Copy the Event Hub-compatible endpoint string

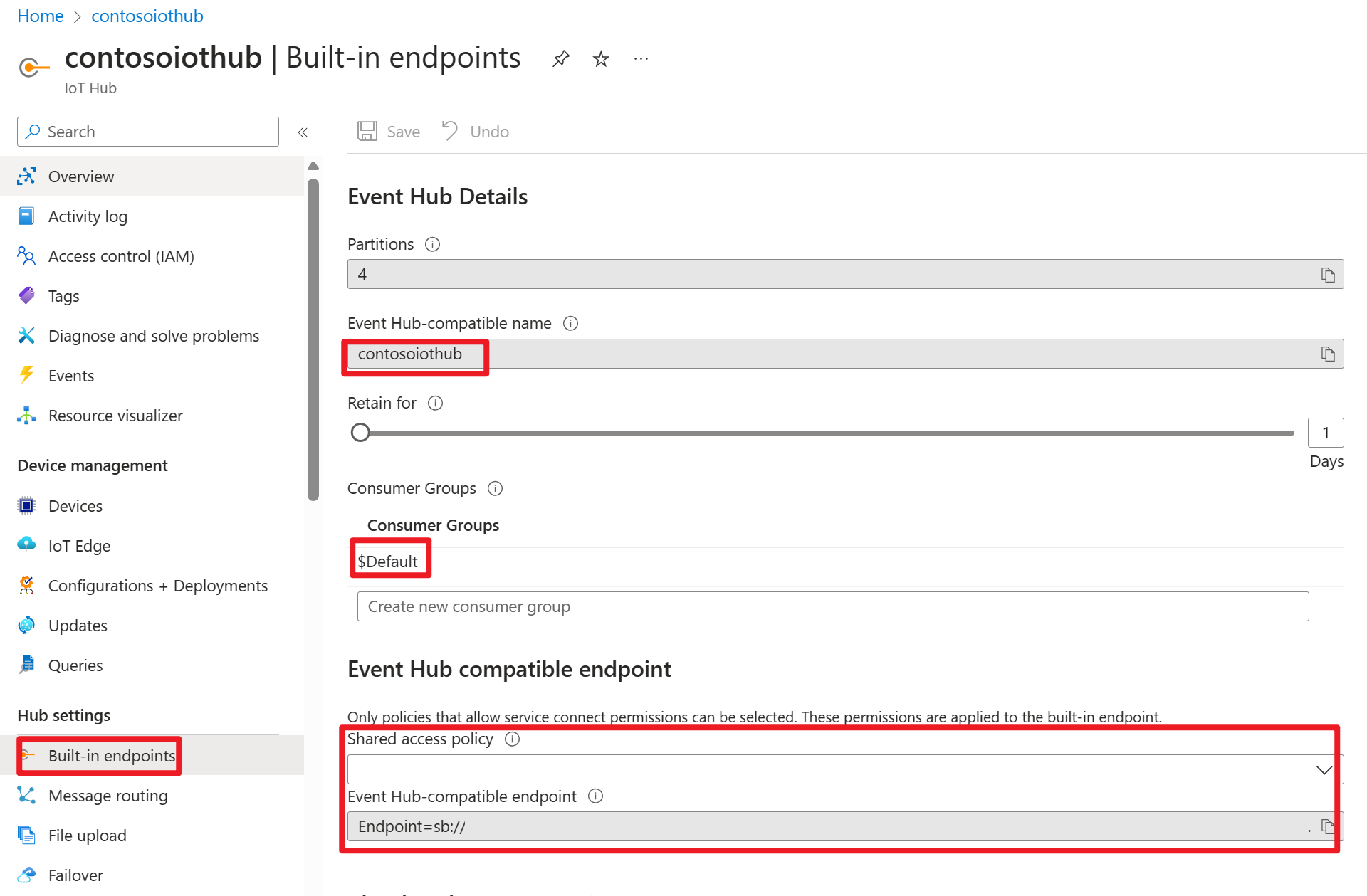pyautogui.click(x=1328, y=826)
